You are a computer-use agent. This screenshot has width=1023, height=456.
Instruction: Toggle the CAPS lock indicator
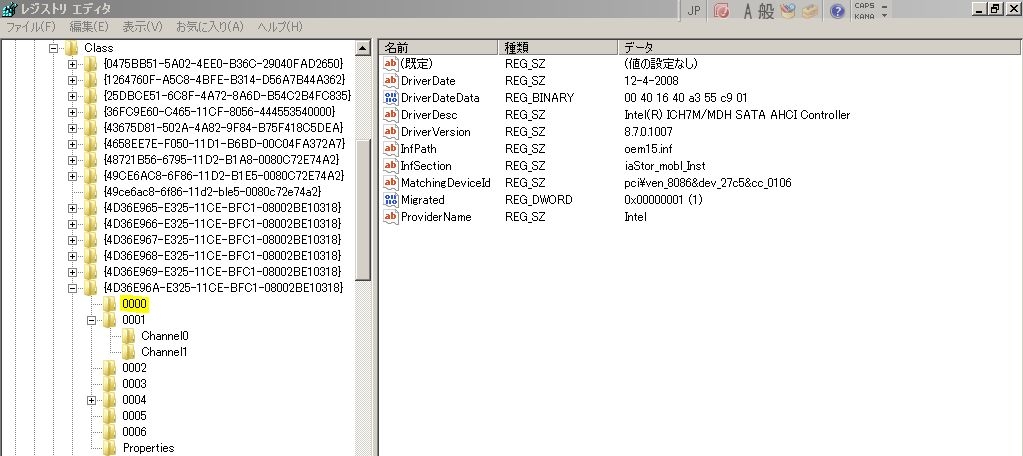(x=864, y=6)
